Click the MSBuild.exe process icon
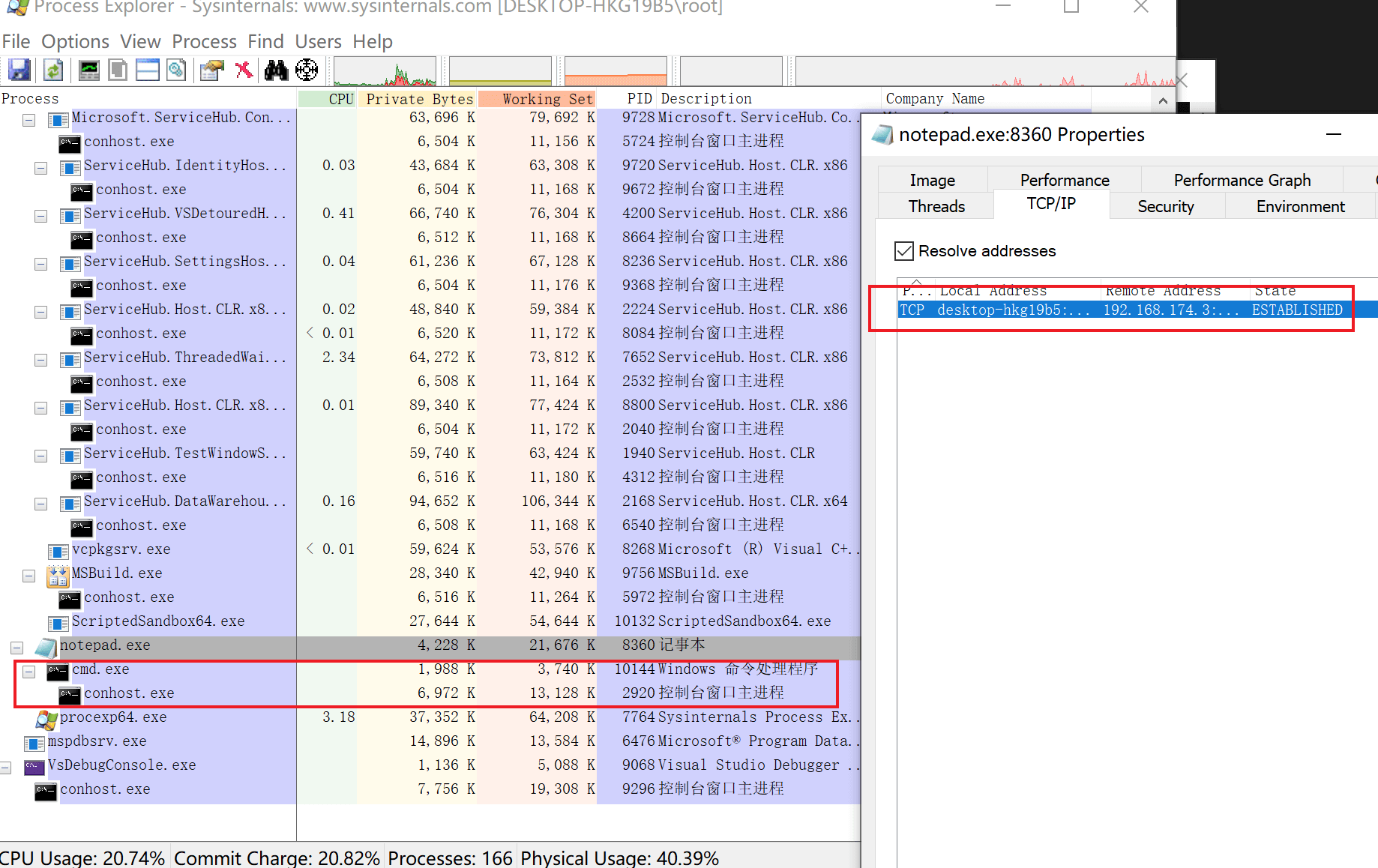 (58, 575)
